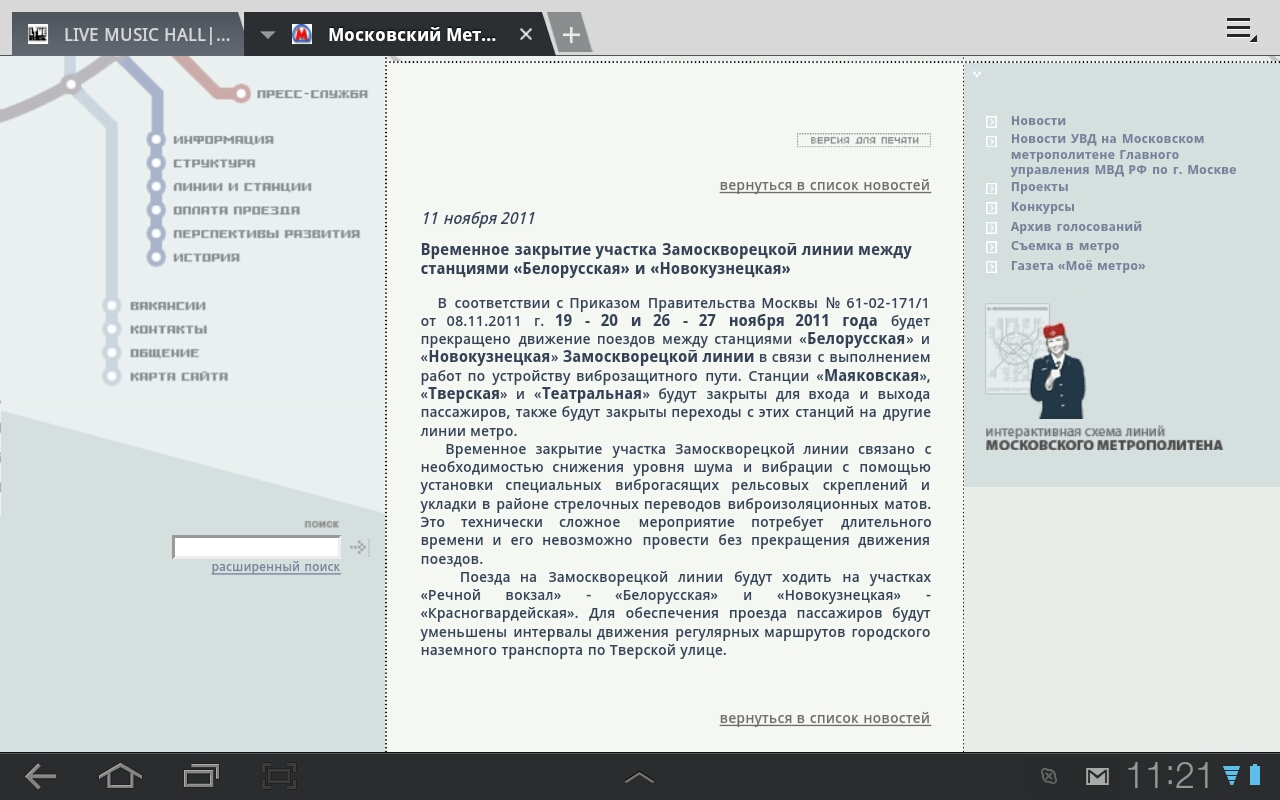Tap the Android home button

pos(120,776)
